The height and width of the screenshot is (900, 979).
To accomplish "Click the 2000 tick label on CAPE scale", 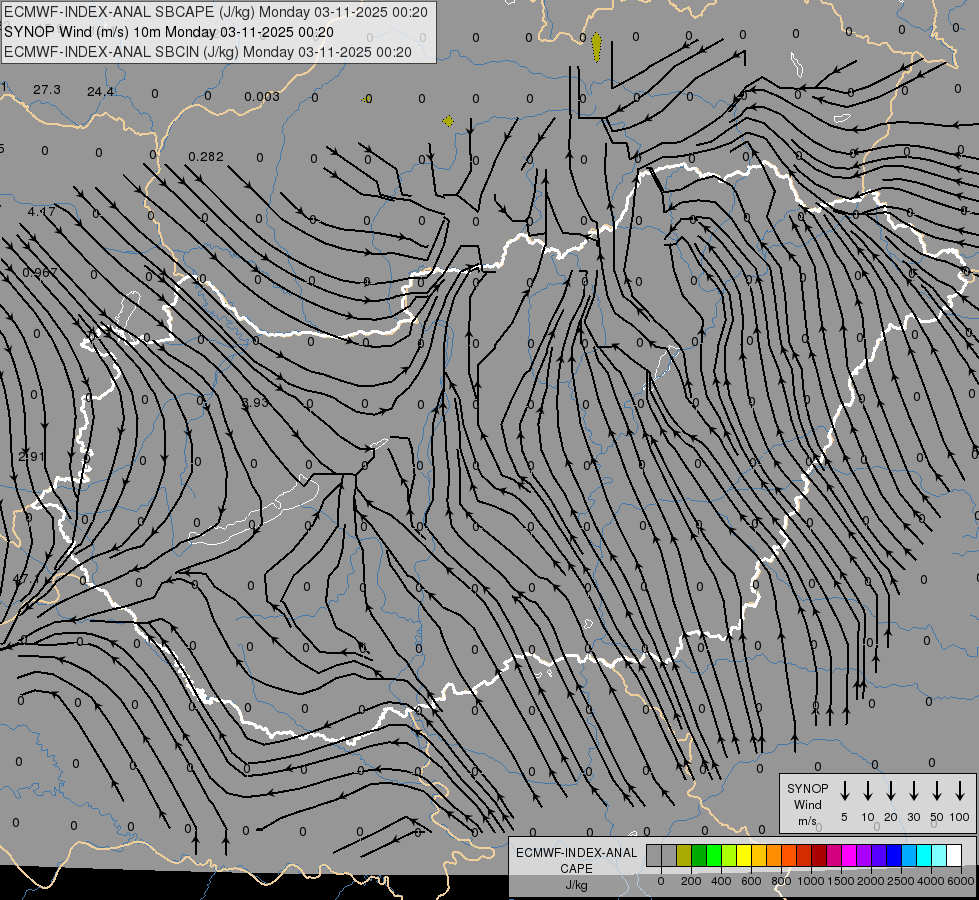I will [x=870, y=881].
